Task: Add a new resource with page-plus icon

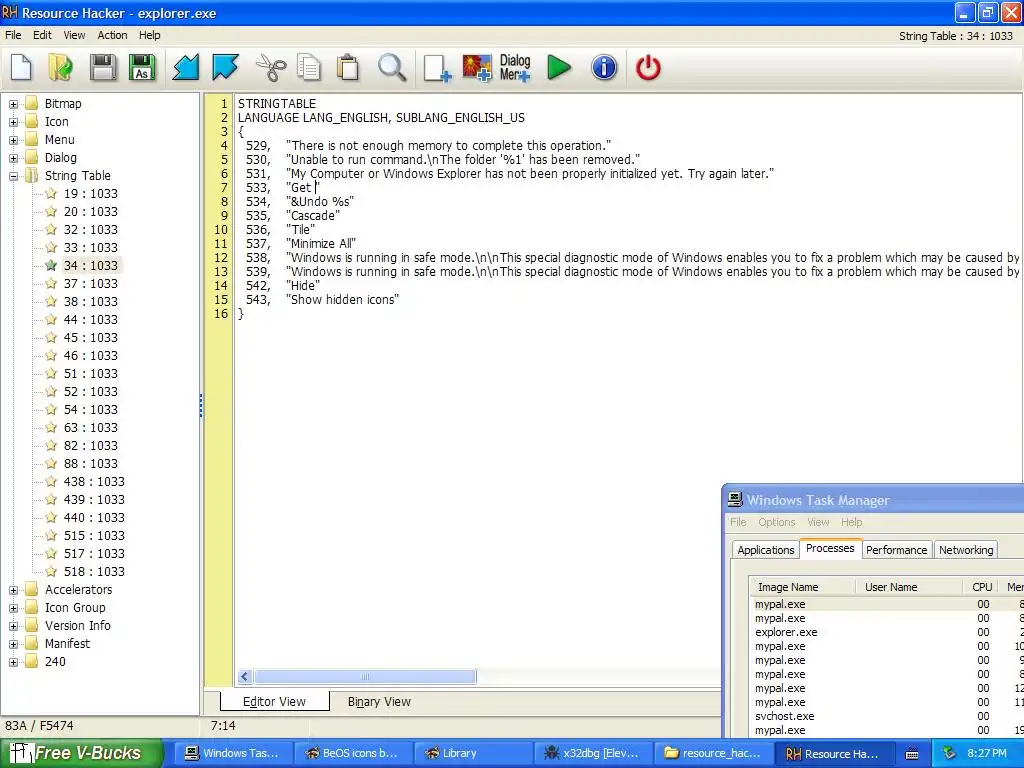Action: [437, 68]
